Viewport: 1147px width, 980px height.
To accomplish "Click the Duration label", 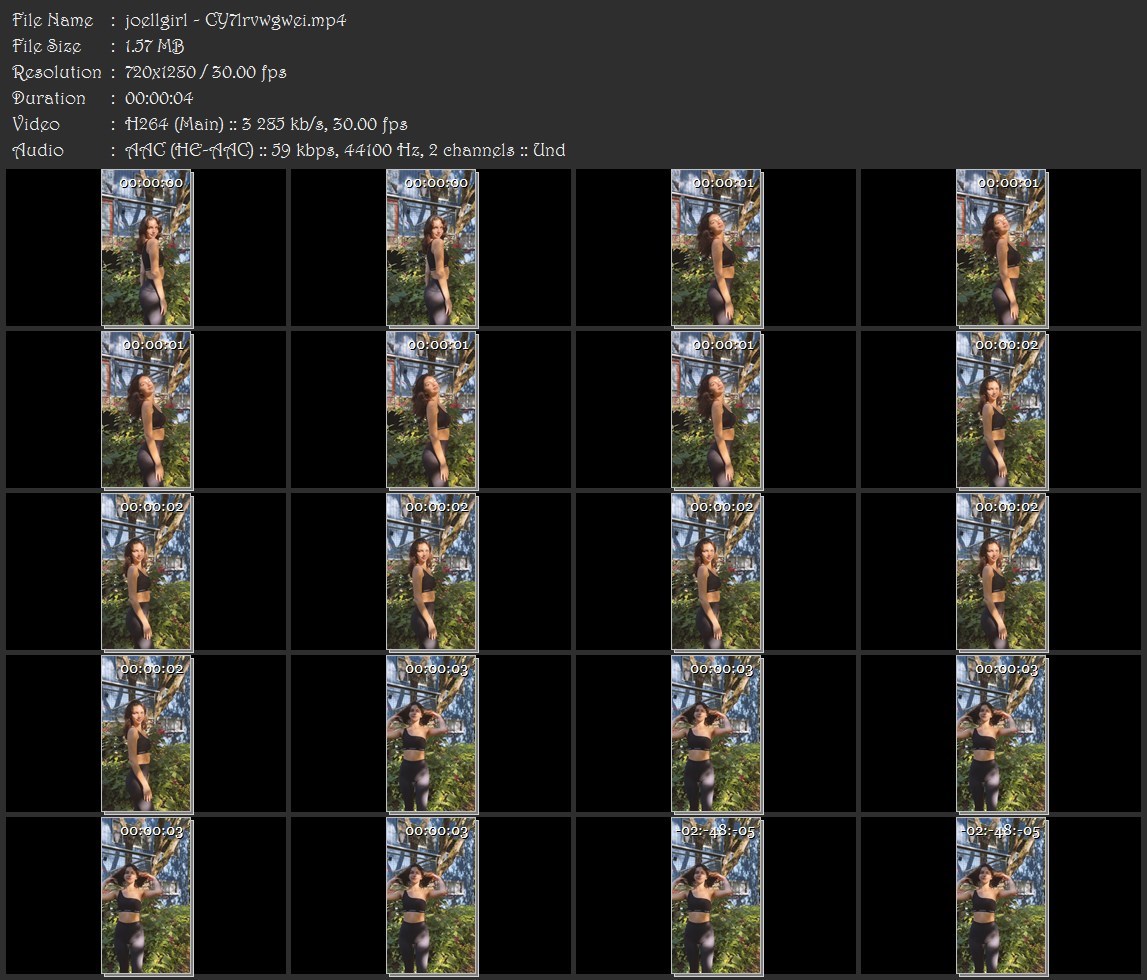I will pos(49,98).
